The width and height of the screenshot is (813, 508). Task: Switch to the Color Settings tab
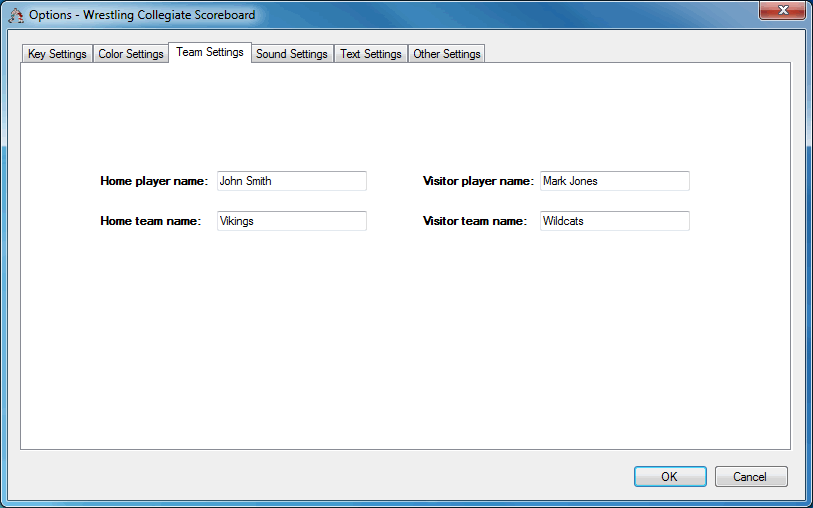[131, 54]
